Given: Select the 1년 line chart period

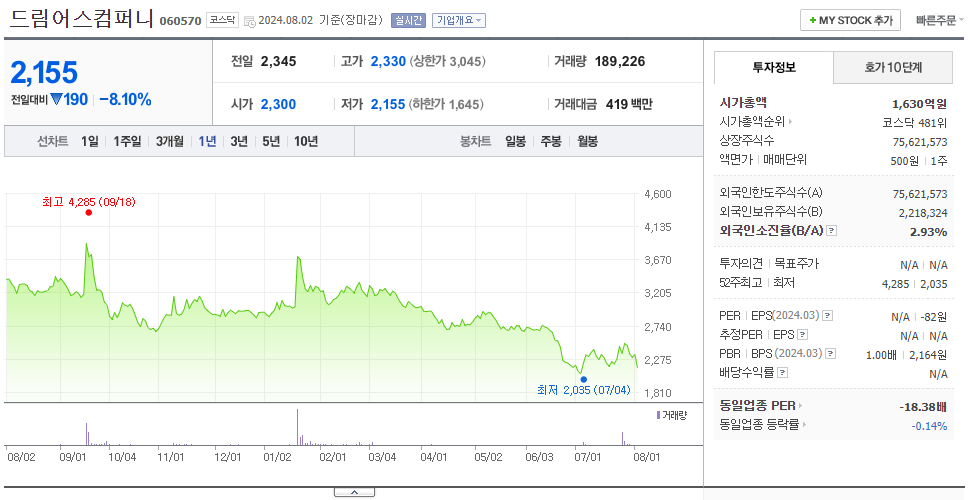Looking at the screenshot, I should coord(207,141).
